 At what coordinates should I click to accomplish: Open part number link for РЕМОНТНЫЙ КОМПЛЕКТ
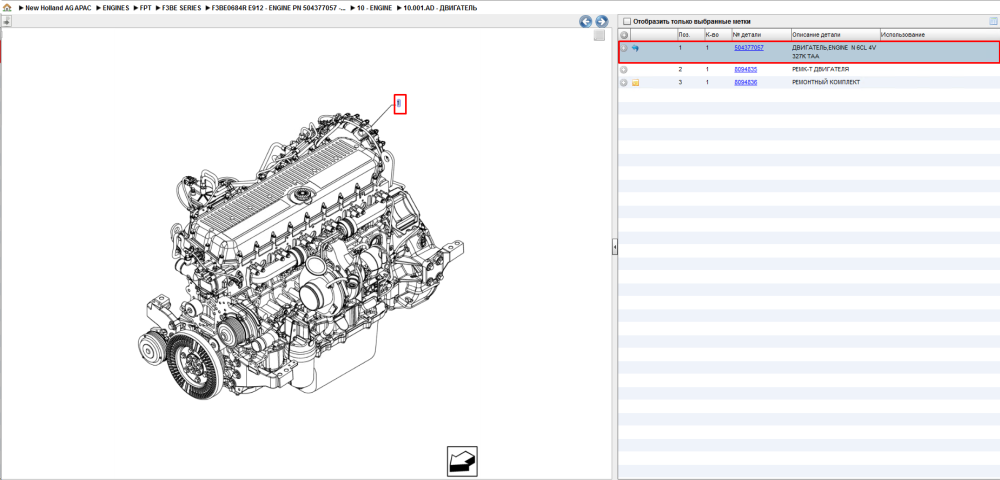[x=746, y=83]
